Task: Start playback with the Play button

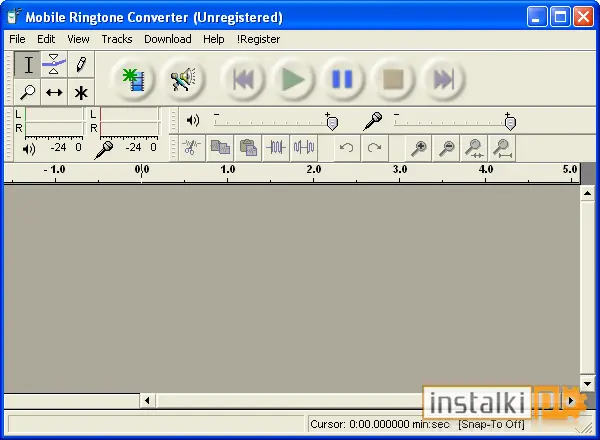Action: point(293,79)
